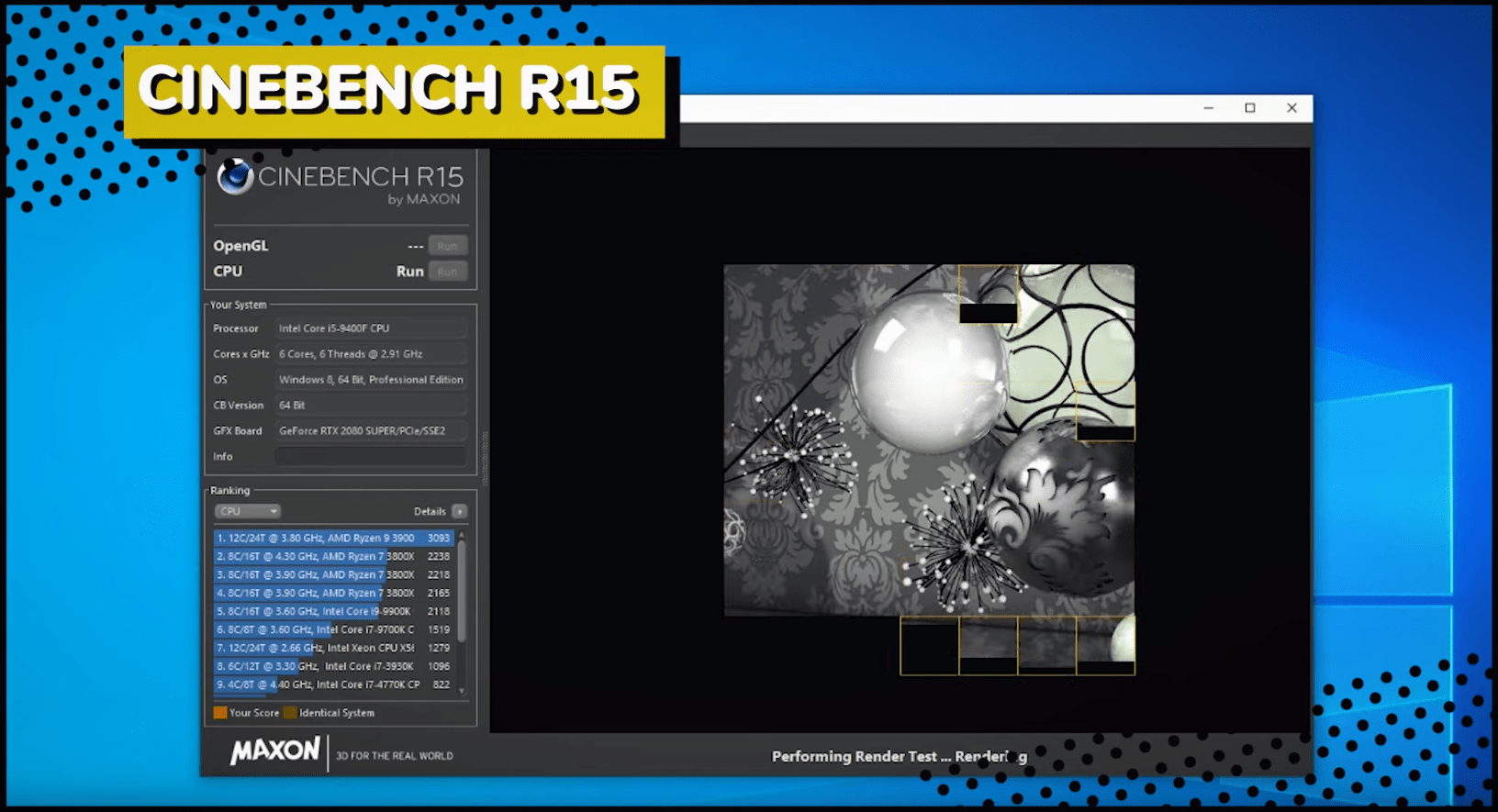
Task: Click the Info input field
Action: coord(371,456)
